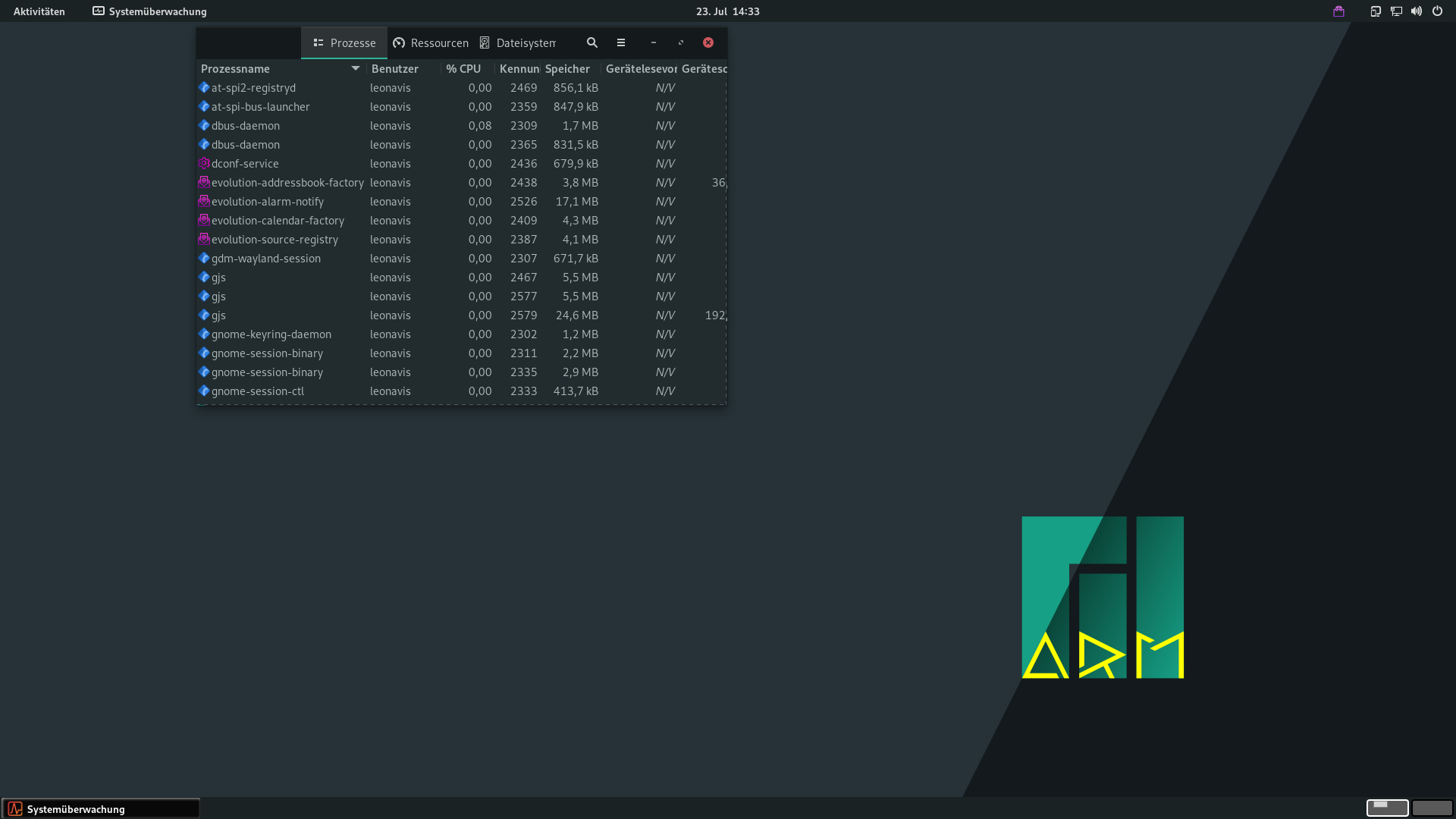Switch to first workspace in pager
The height and width of the screenshot is (819, 1456).
(x=1387, y=808)
